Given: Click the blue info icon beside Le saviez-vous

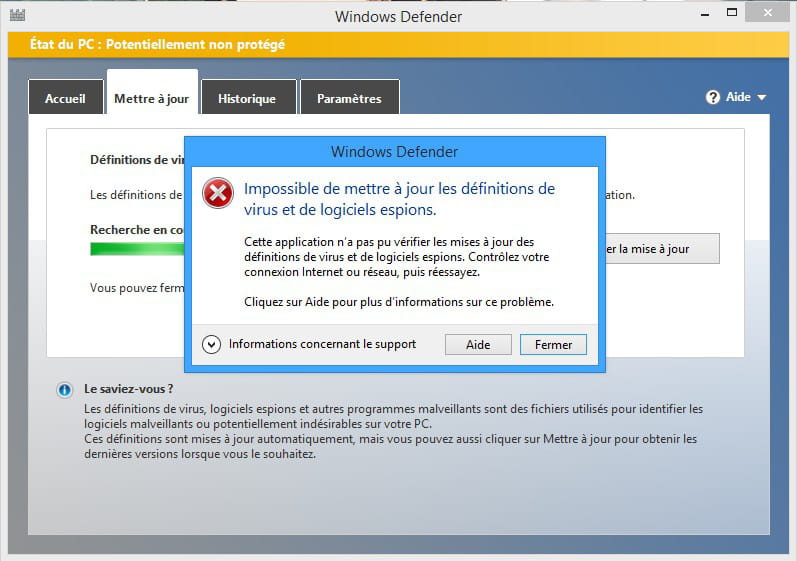Looking at the screenshot, I should pos(65,390).
